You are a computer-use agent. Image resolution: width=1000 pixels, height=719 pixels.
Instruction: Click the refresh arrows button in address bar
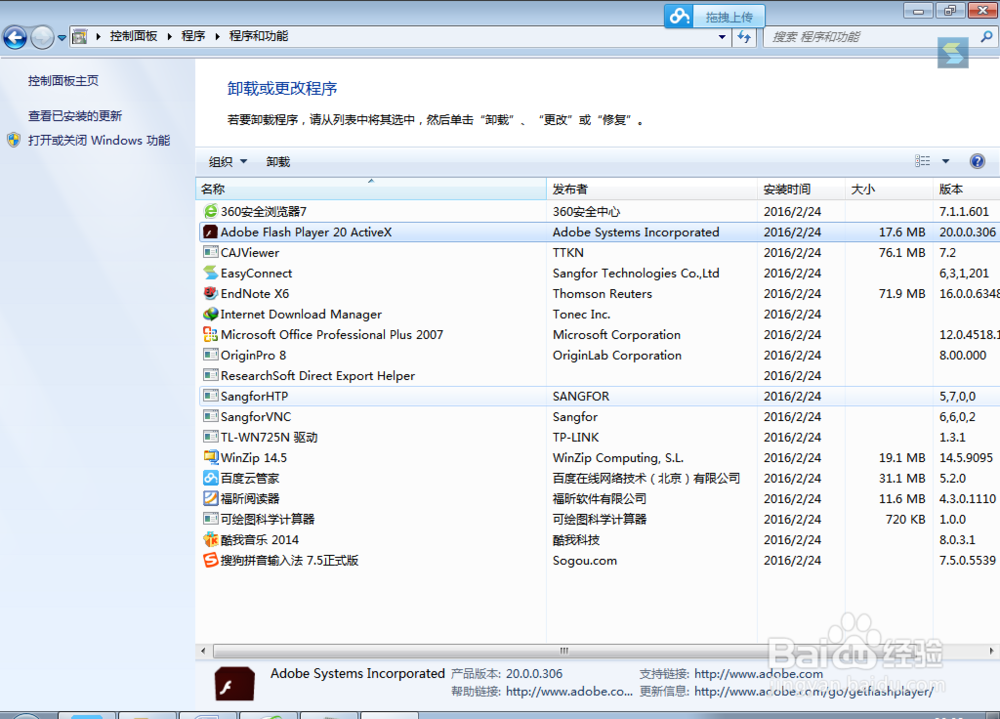tap(744, 36)
